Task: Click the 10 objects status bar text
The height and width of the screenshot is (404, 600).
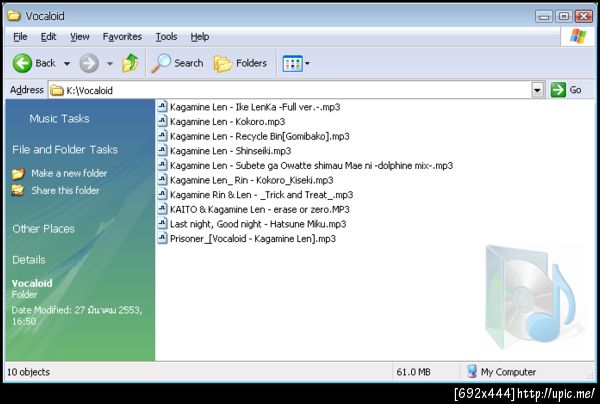Action: click(x=29, y=372)
